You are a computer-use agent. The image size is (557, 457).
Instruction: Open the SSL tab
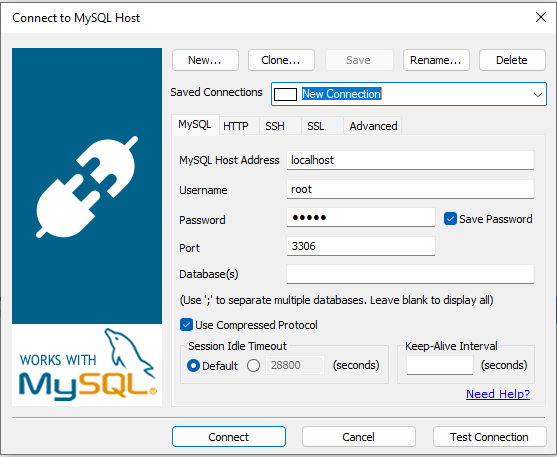tap(316, 126)
